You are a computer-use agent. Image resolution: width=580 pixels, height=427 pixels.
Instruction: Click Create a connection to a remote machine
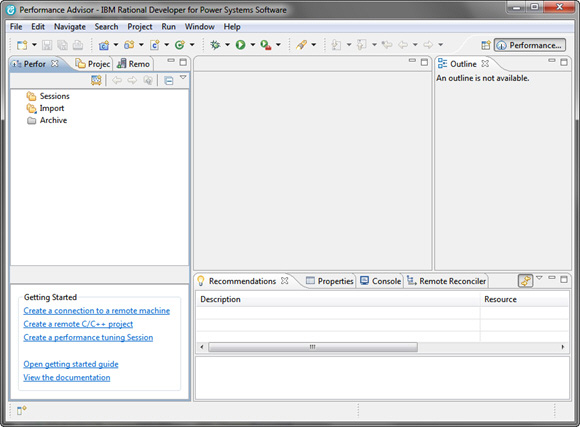97,311
